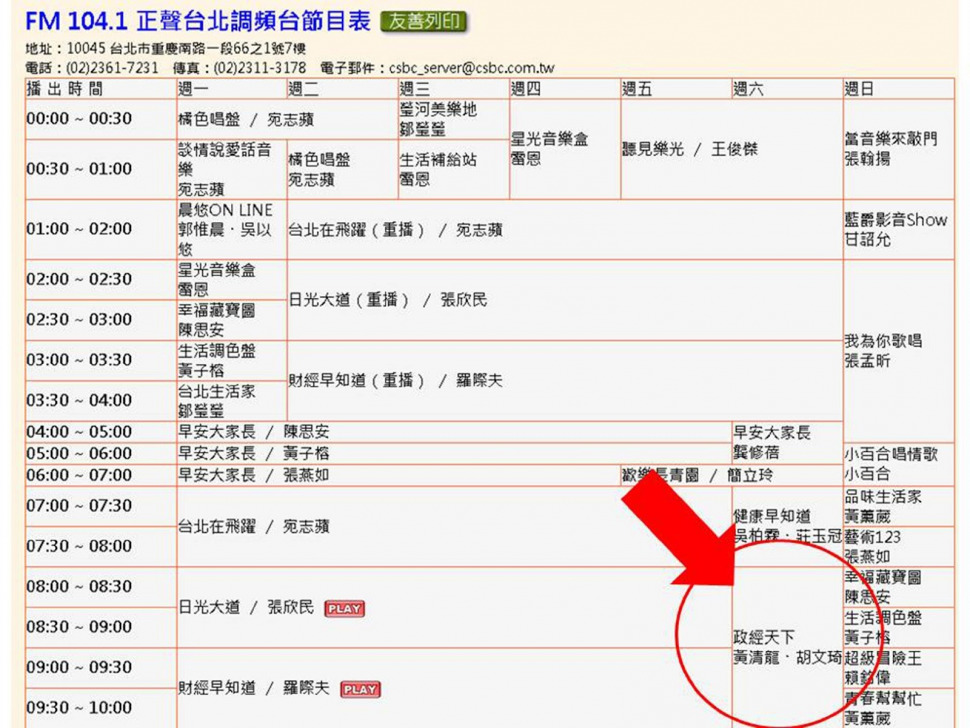Click the 週一 column header

(232, 88)
